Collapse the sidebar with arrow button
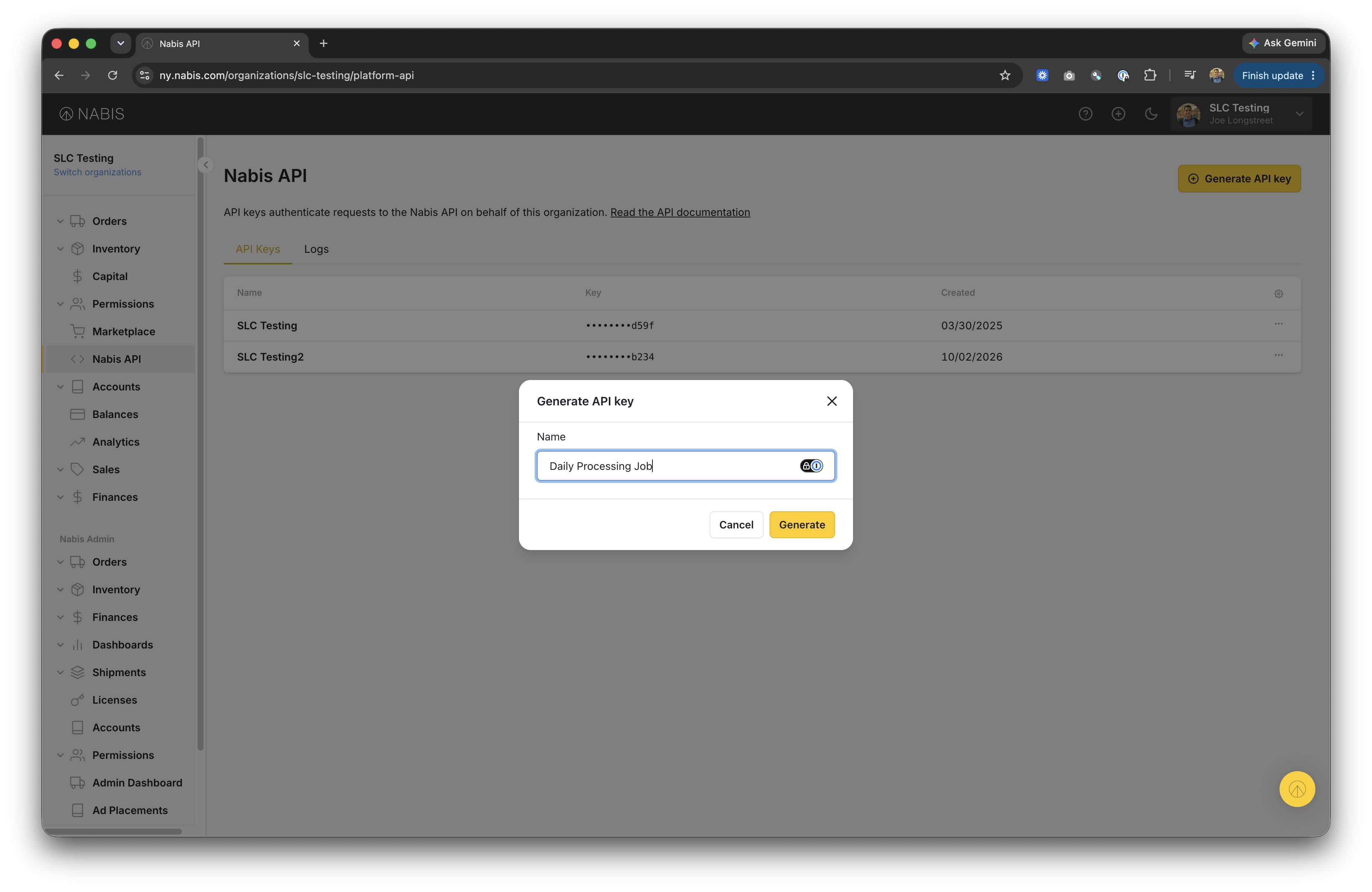Image resolution: width=1372 pixels, height=892 pixels. pyautogui.click(x=206, y=165)
